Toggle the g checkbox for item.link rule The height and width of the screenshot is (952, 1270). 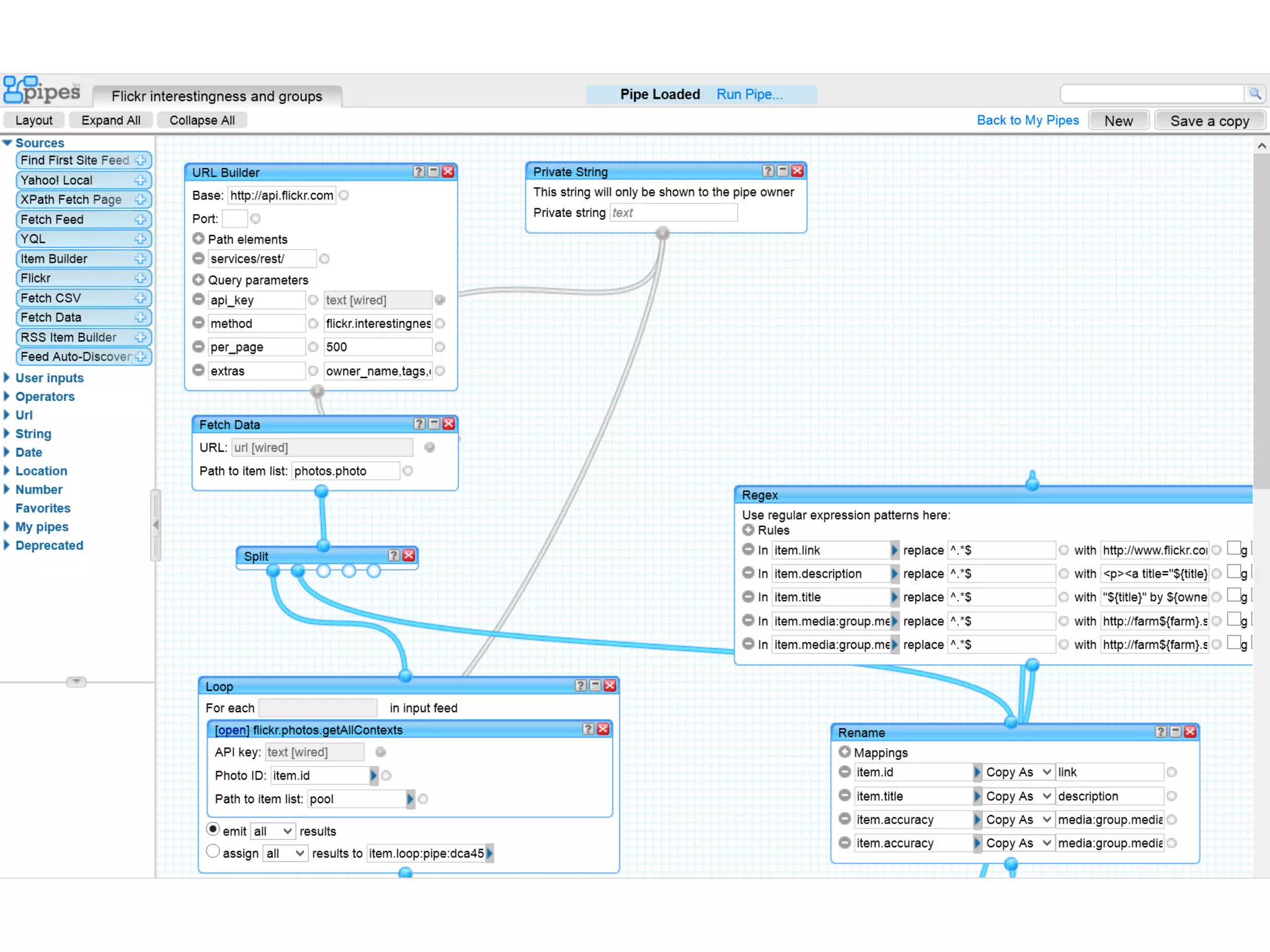tap(1233, 549)
